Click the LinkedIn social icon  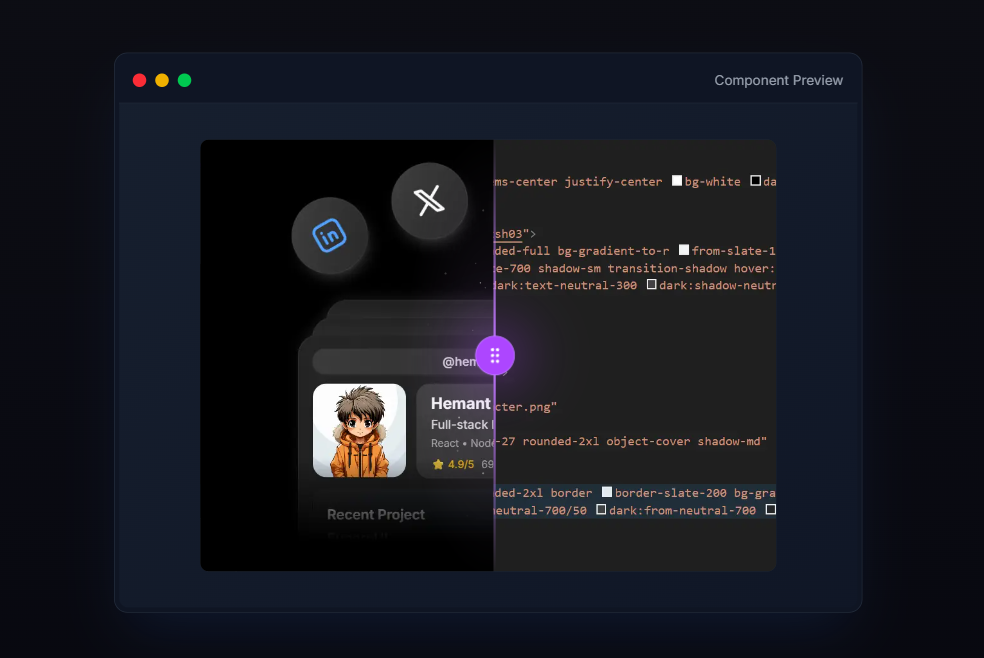tap(330, 236)
